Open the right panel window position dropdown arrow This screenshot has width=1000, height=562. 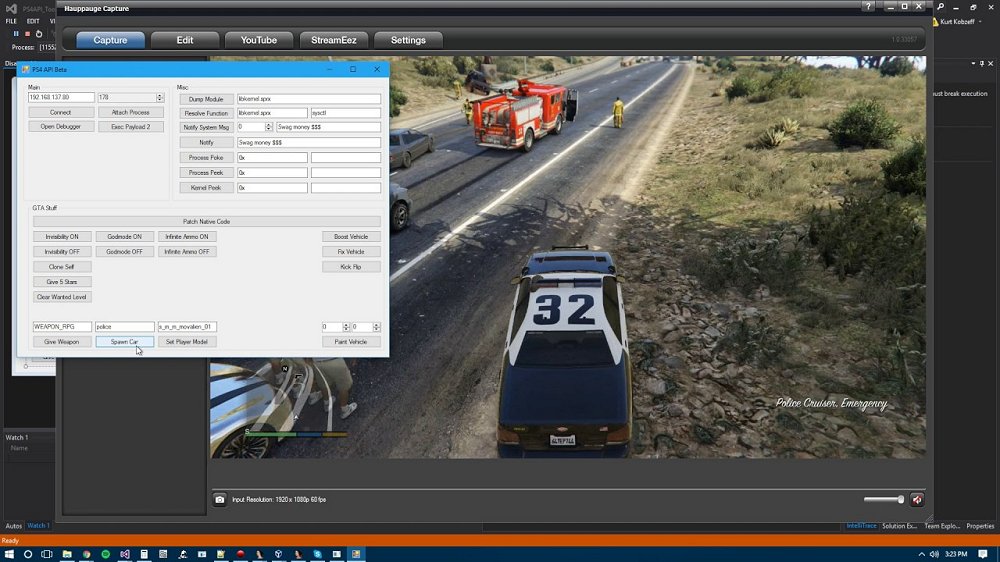point(973,64)
